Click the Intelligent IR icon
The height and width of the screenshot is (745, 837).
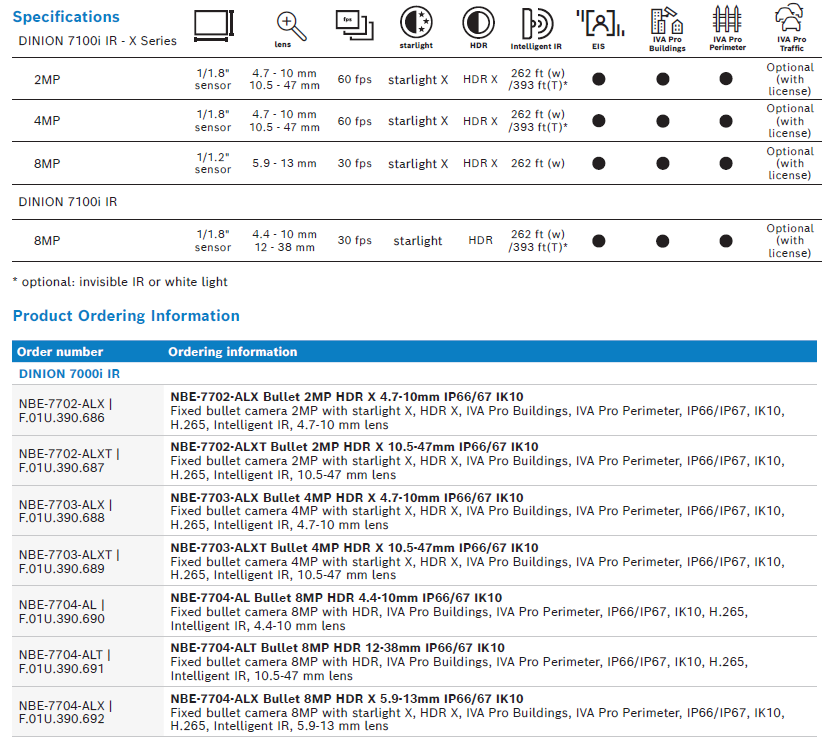click(x=538, y=23)
